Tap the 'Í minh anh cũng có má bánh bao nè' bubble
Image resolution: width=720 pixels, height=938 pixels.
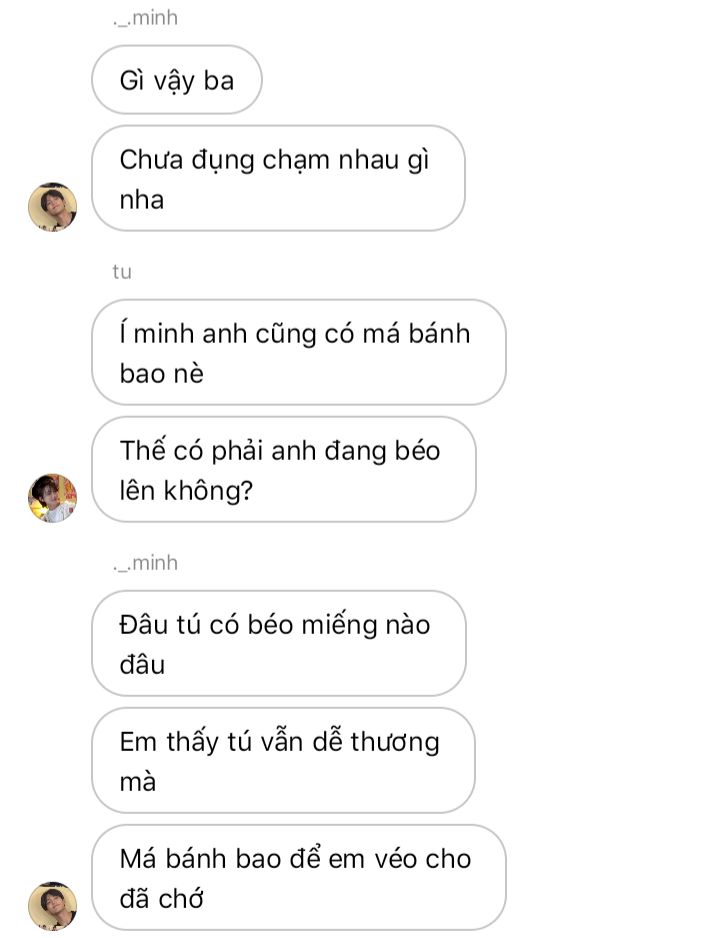tap(298, 352)
